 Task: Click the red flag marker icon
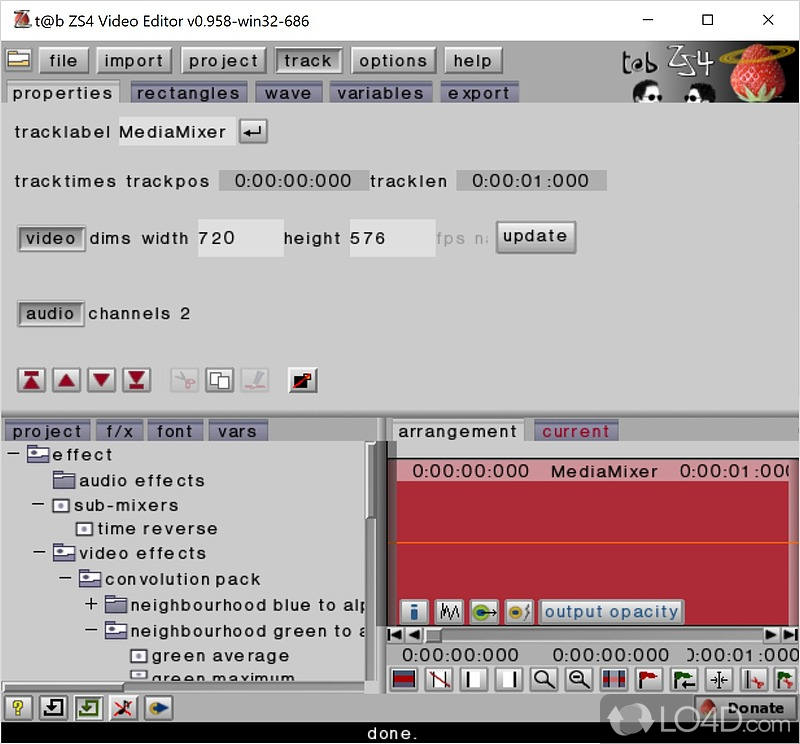tap(649, 680)
